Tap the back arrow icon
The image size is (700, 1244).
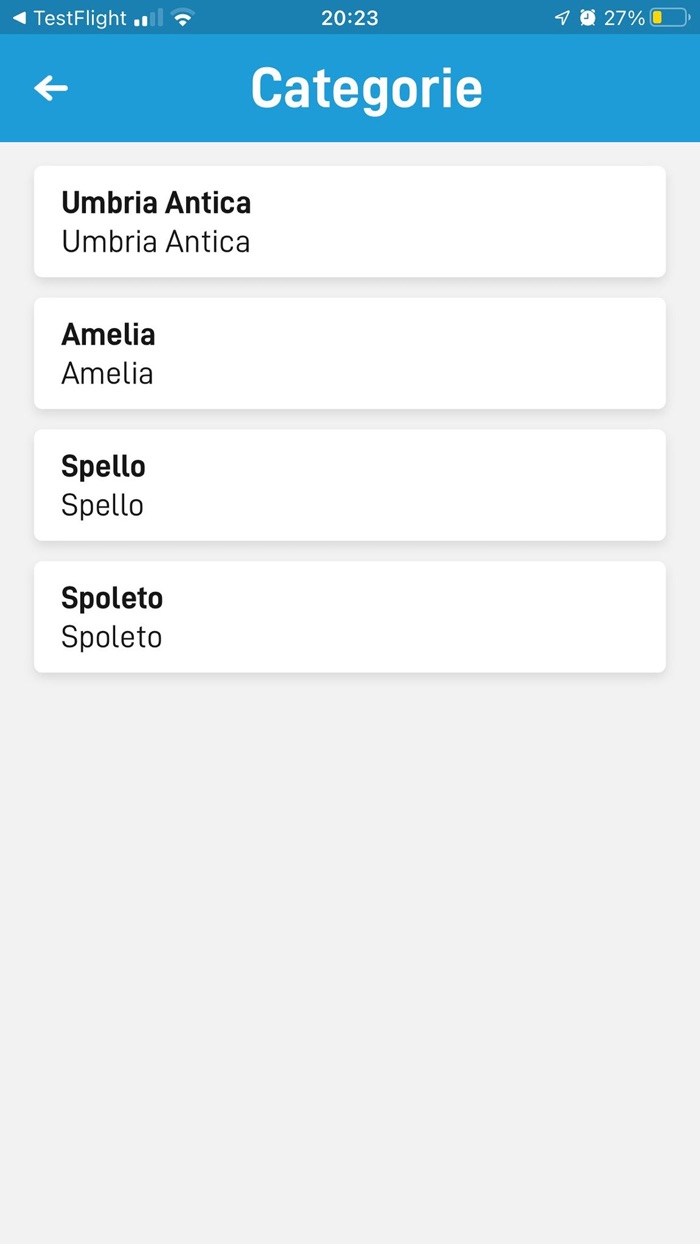pyautogui.click(x=51, y=88)
